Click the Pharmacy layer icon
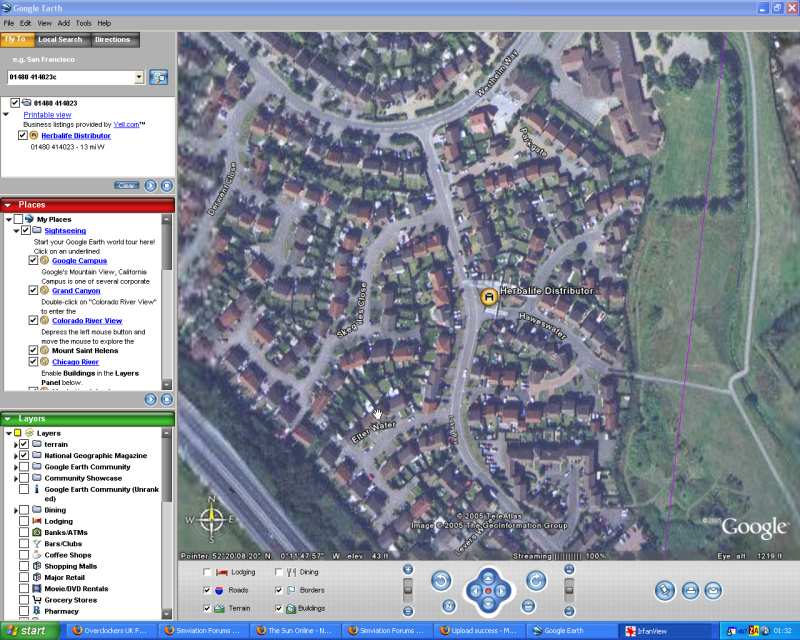The width and height of the screenshot is (800, 640). click(x=37, y=611)
